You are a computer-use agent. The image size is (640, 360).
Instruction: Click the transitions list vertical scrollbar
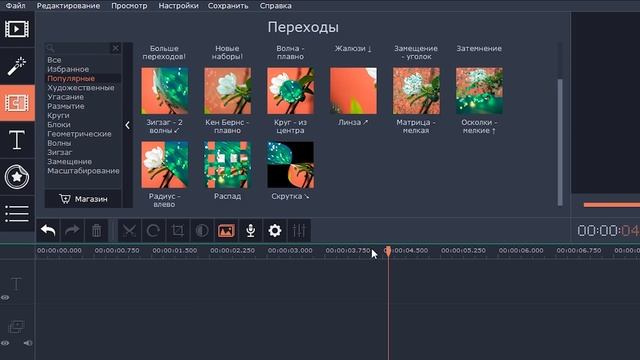pos(560,142)
